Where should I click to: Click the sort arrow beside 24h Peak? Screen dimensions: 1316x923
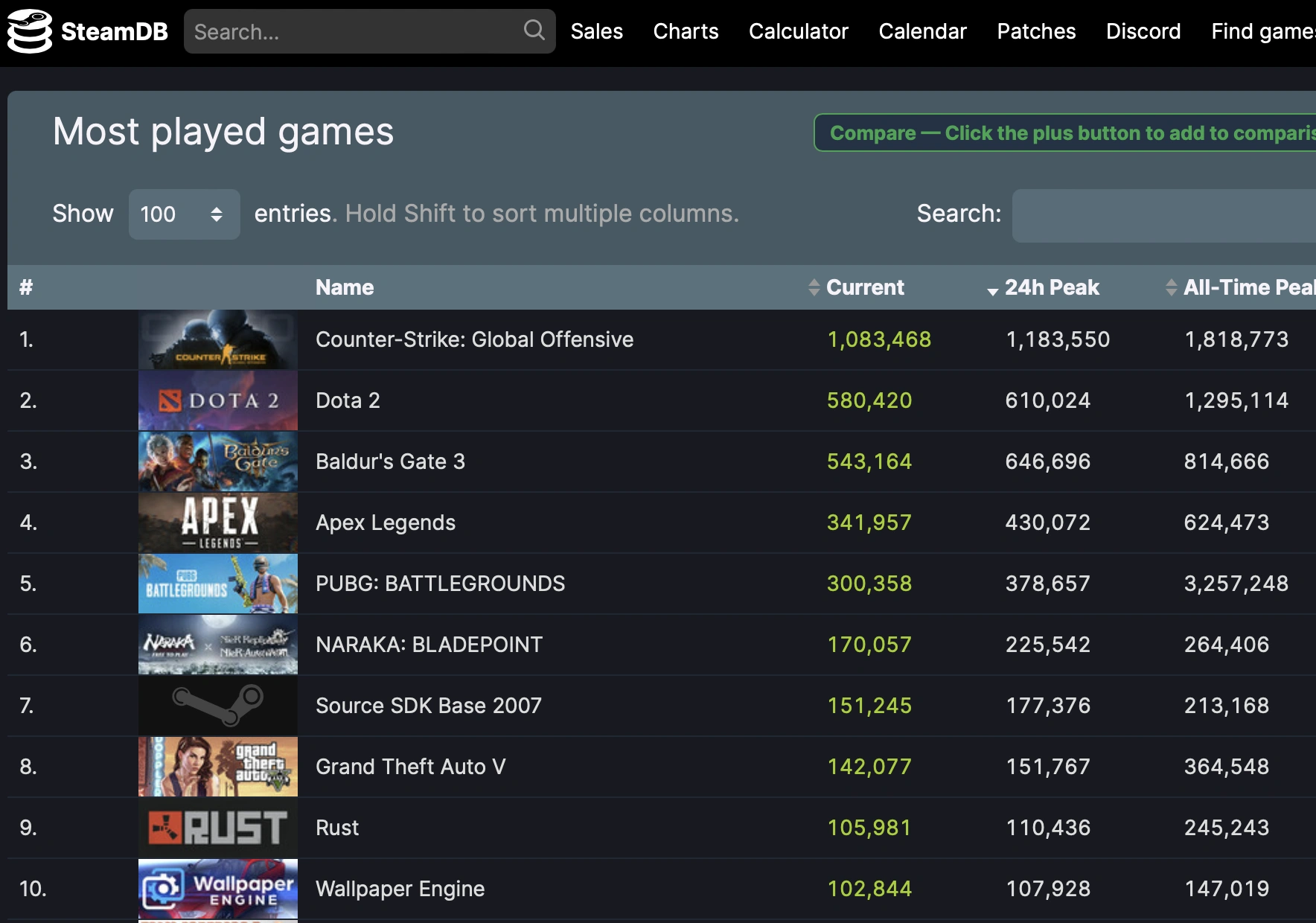pos(992,291)
